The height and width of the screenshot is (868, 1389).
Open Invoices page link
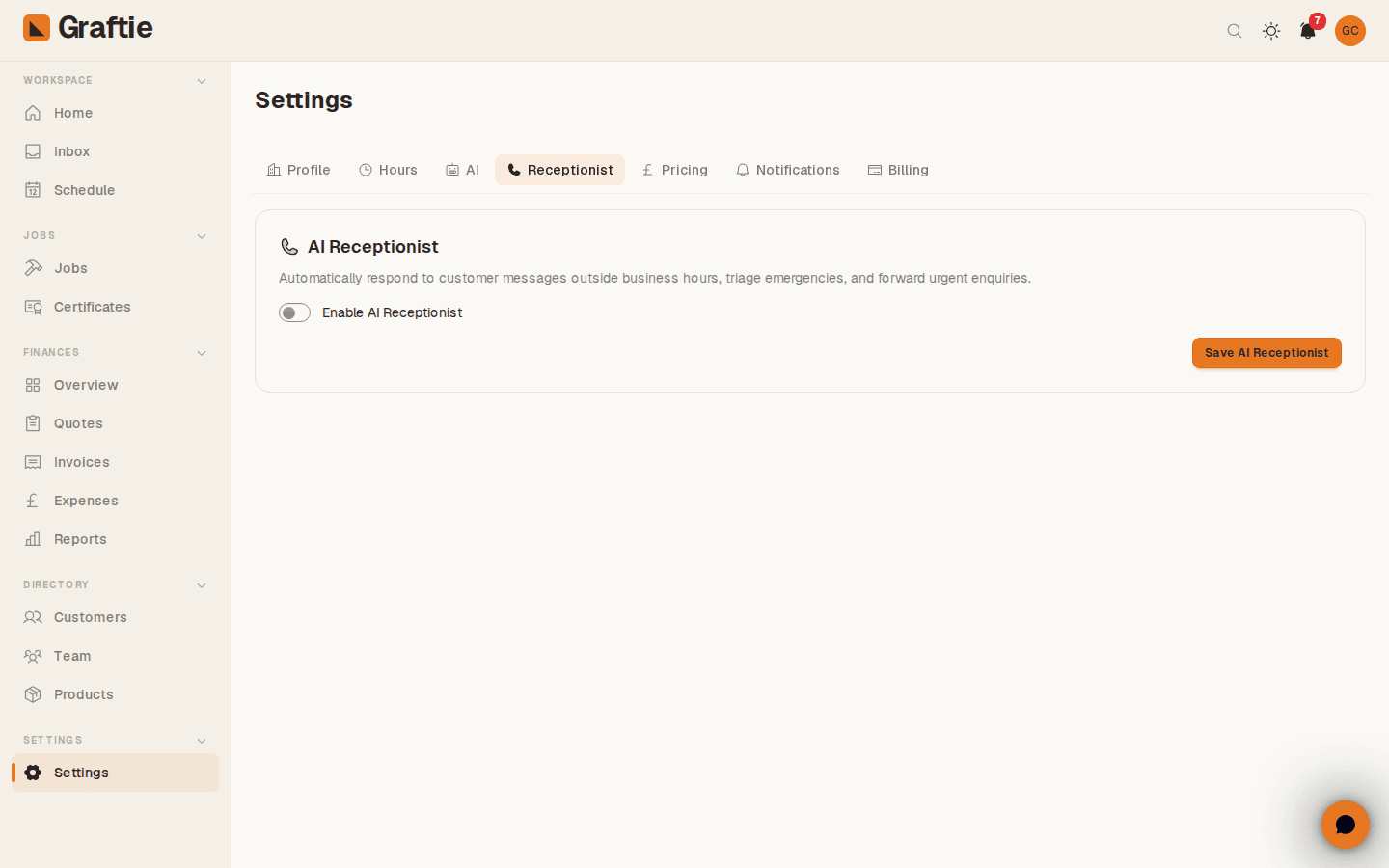tap(115, 462)
